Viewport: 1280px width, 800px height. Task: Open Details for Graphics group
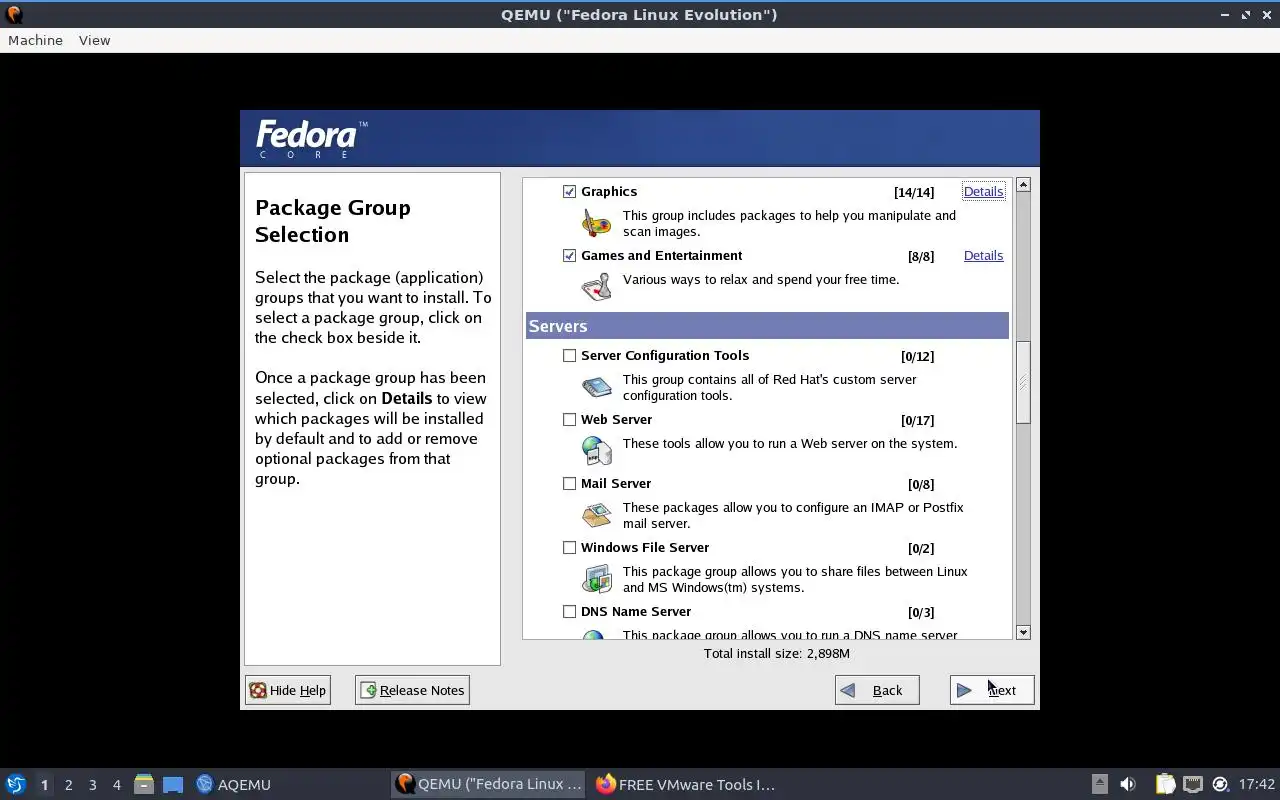coord(983,192)
